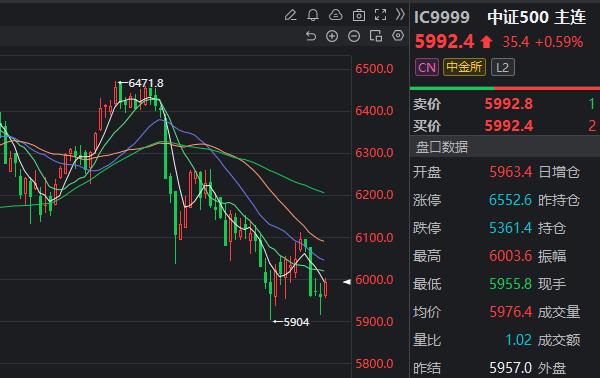Zoom in with the plus circle icon
The width and height of the screenshot is (600, 378).
point(332,36)
